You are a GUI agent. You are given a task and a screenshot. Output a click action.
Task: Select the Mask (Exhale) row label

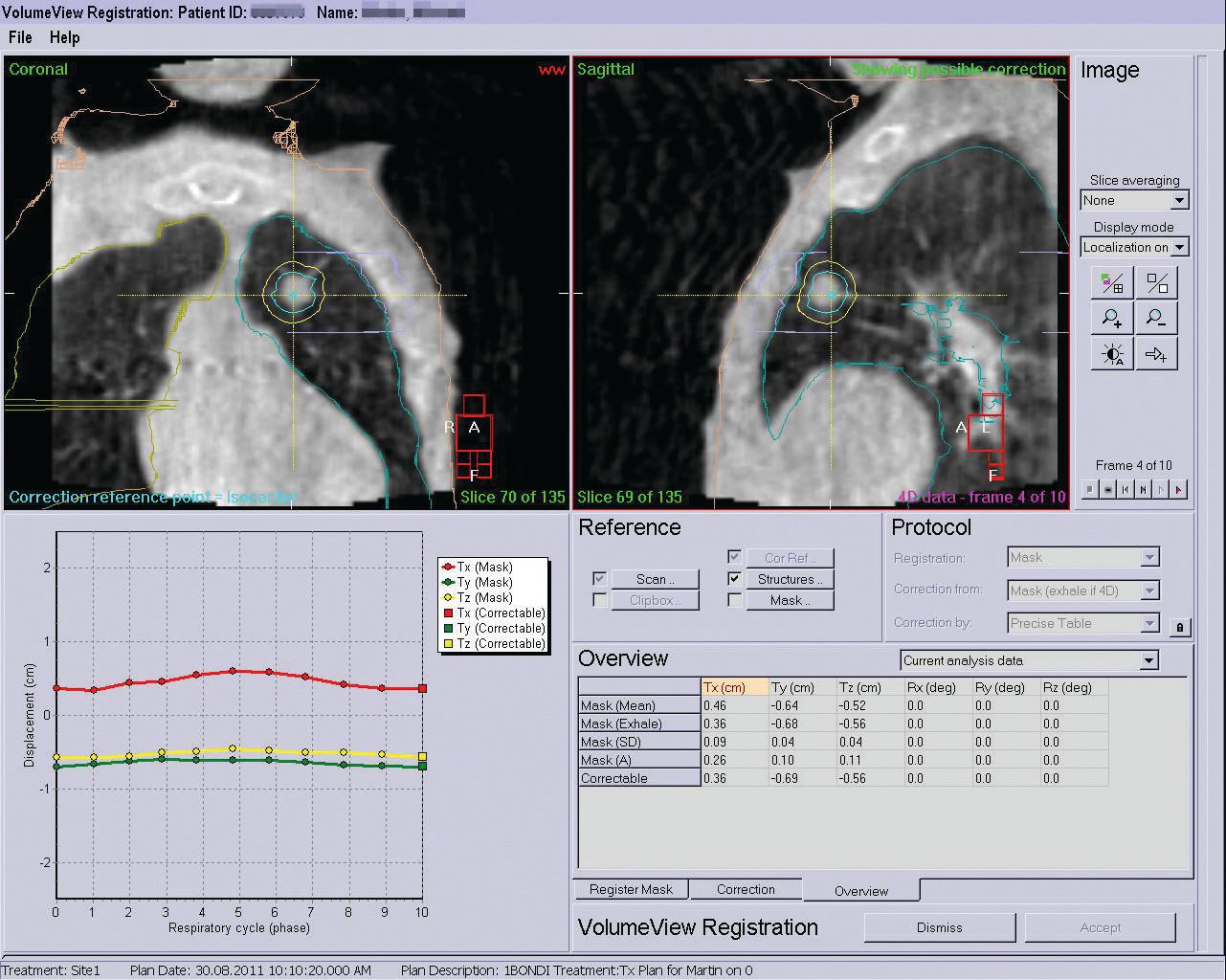click(x=639, y=724)
